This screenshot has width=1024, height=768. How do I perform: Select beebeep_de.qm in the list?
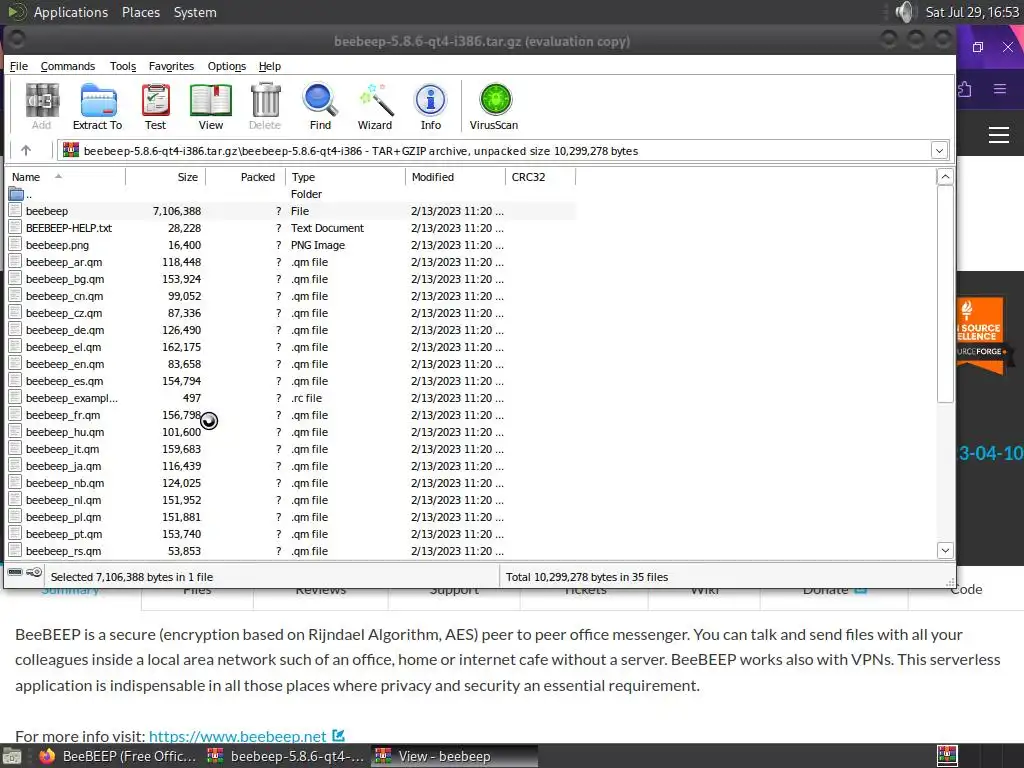pos(291,330)
